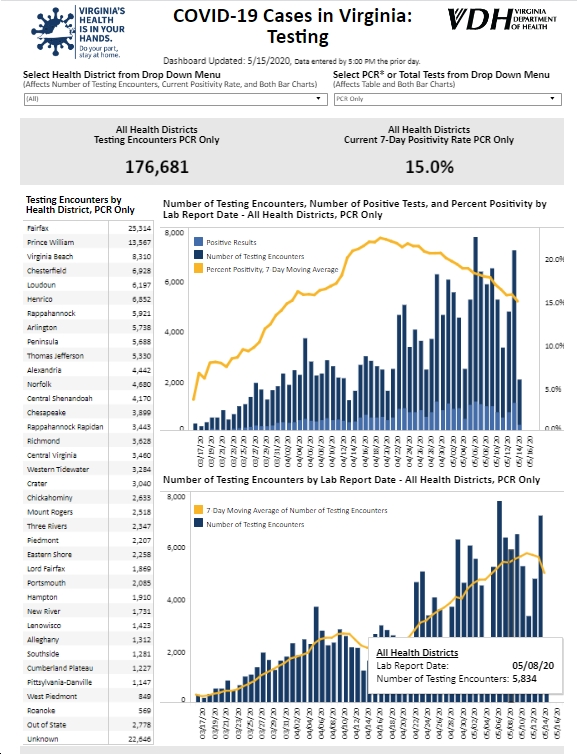Open the Health District dropdown arrow
This screenshot has width=577, height=754.
(318, 99)
